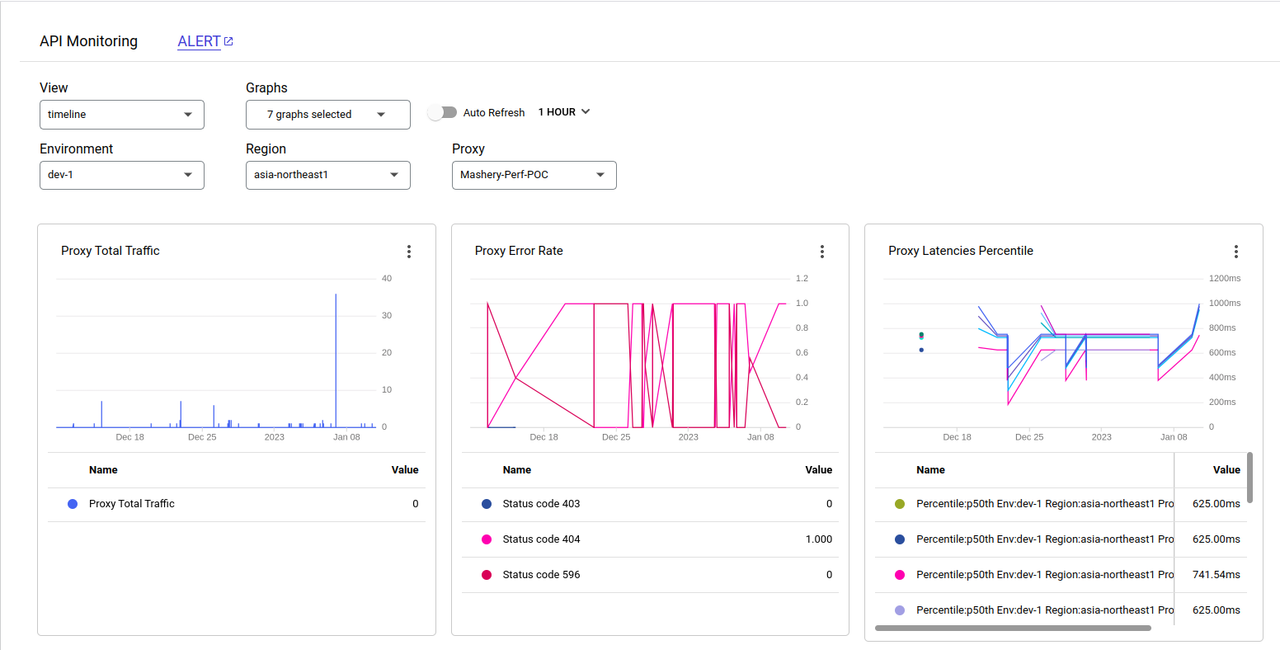Viewport: 1280px width, 650px height.
Task: Click the blue Proxy Total Traffic legend dot
Action: [72, 504]
